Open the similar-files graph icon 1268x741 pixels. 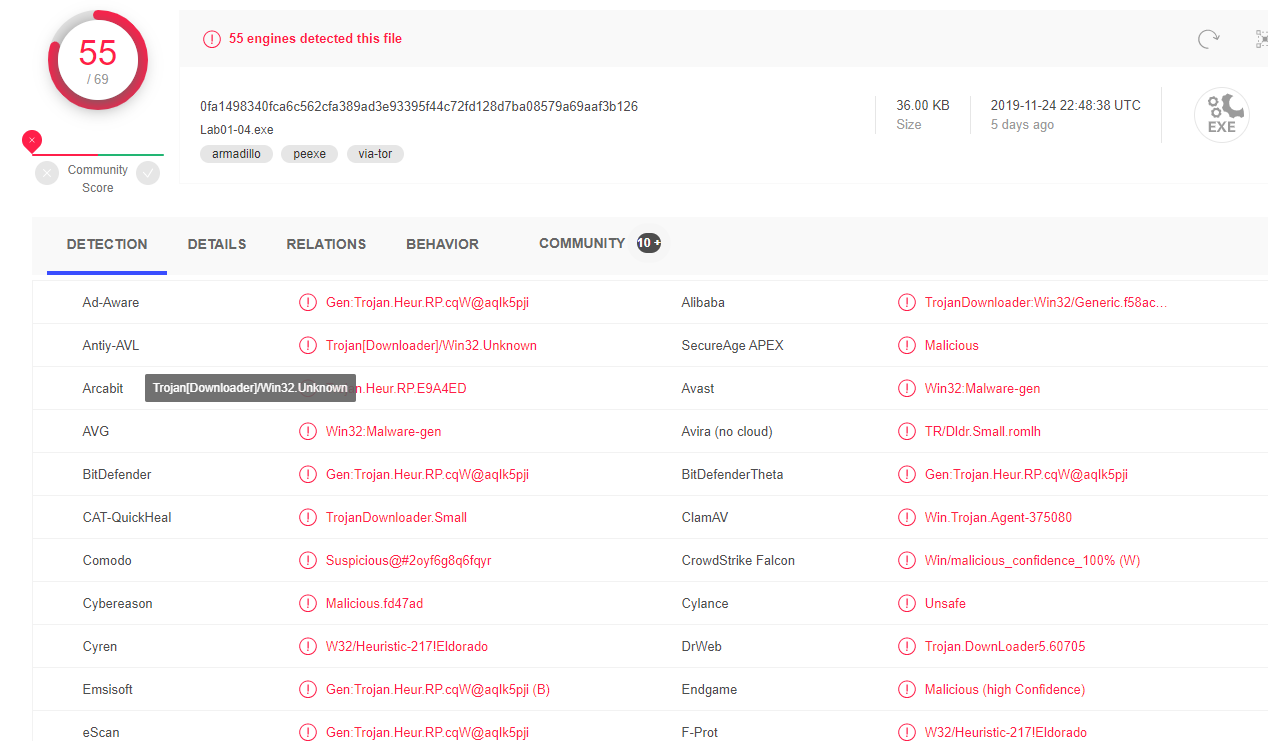[x=1261, y=39]
